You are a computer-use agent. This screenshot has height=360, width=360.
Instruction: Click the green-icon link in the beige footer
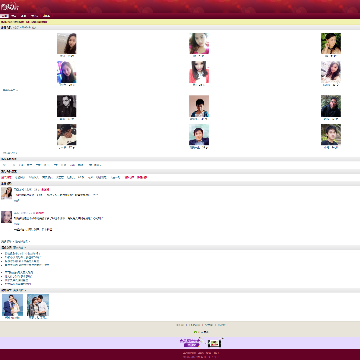click(x=201, y=332)
